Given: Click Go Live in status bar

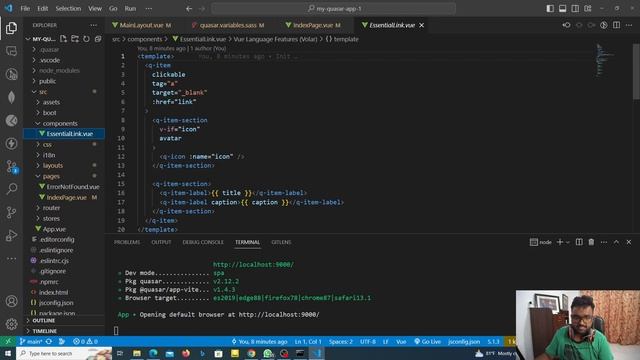Looking at the screenshot, I should click(x=427, y=342).
